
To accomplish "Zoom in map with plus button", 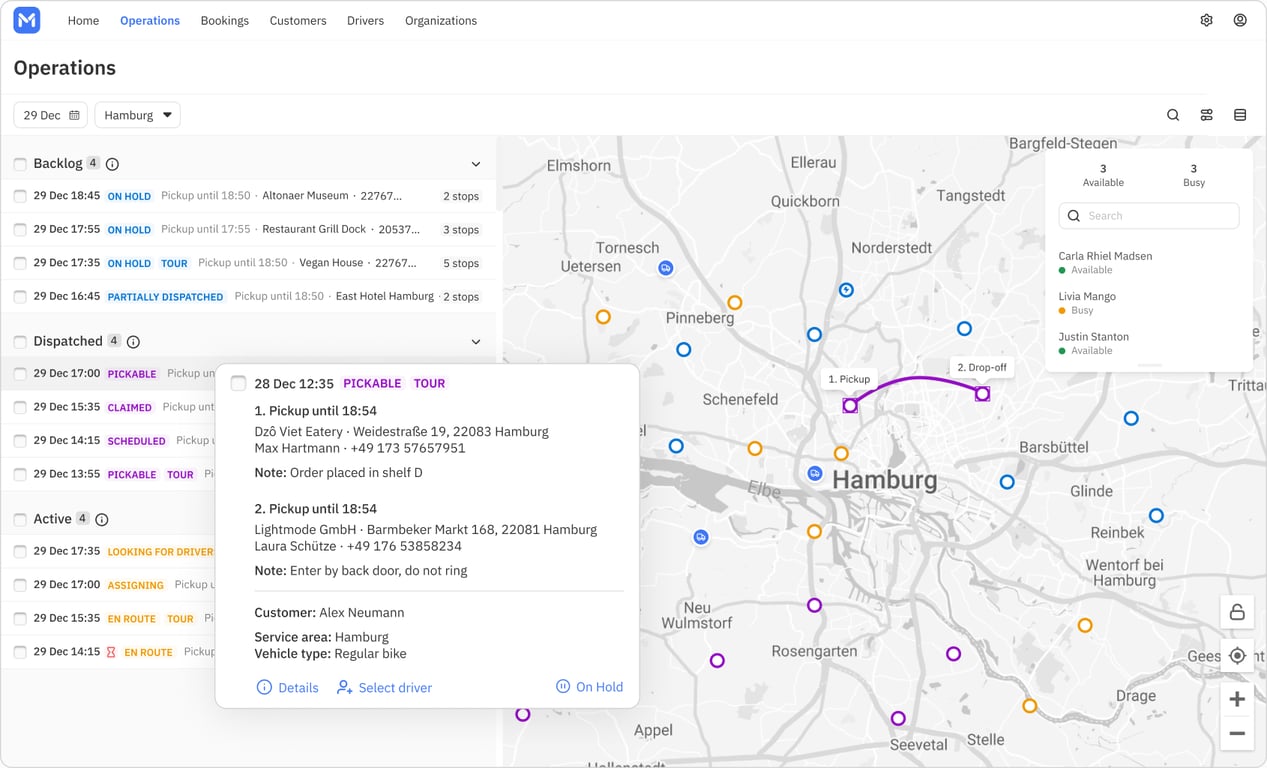I will (1237, 699).
